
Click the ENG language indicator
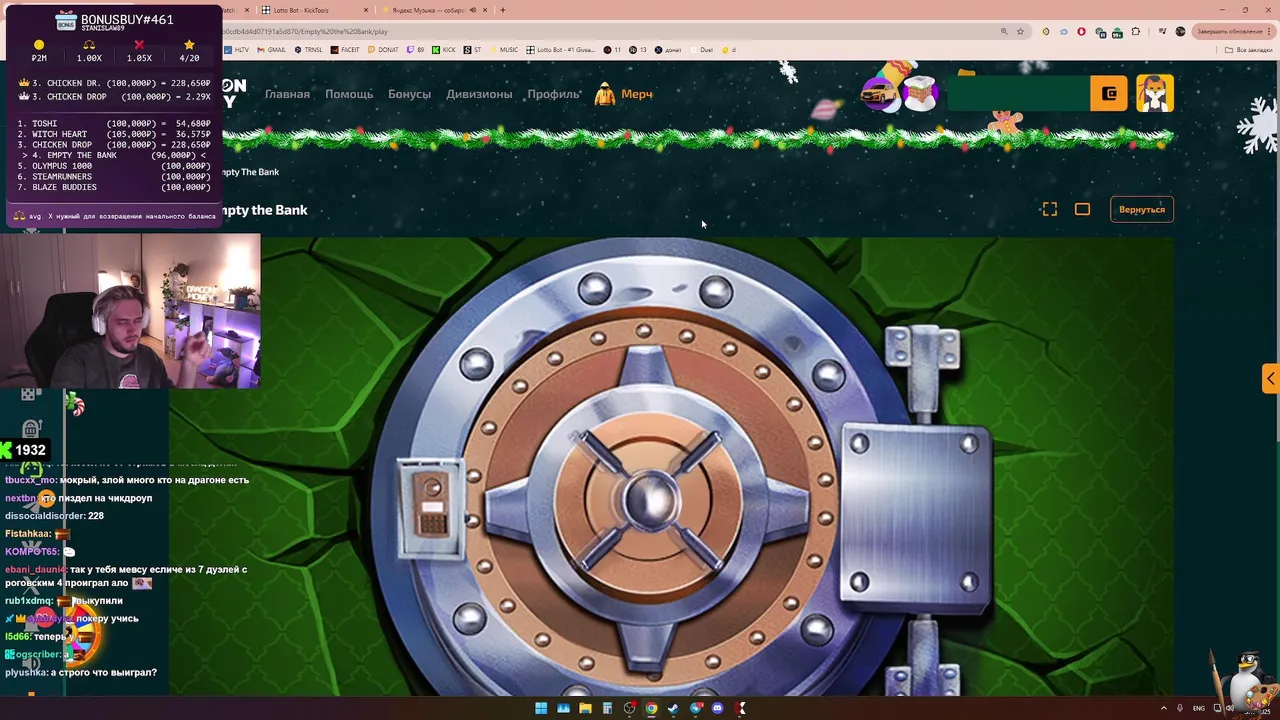pos(1199,708)
